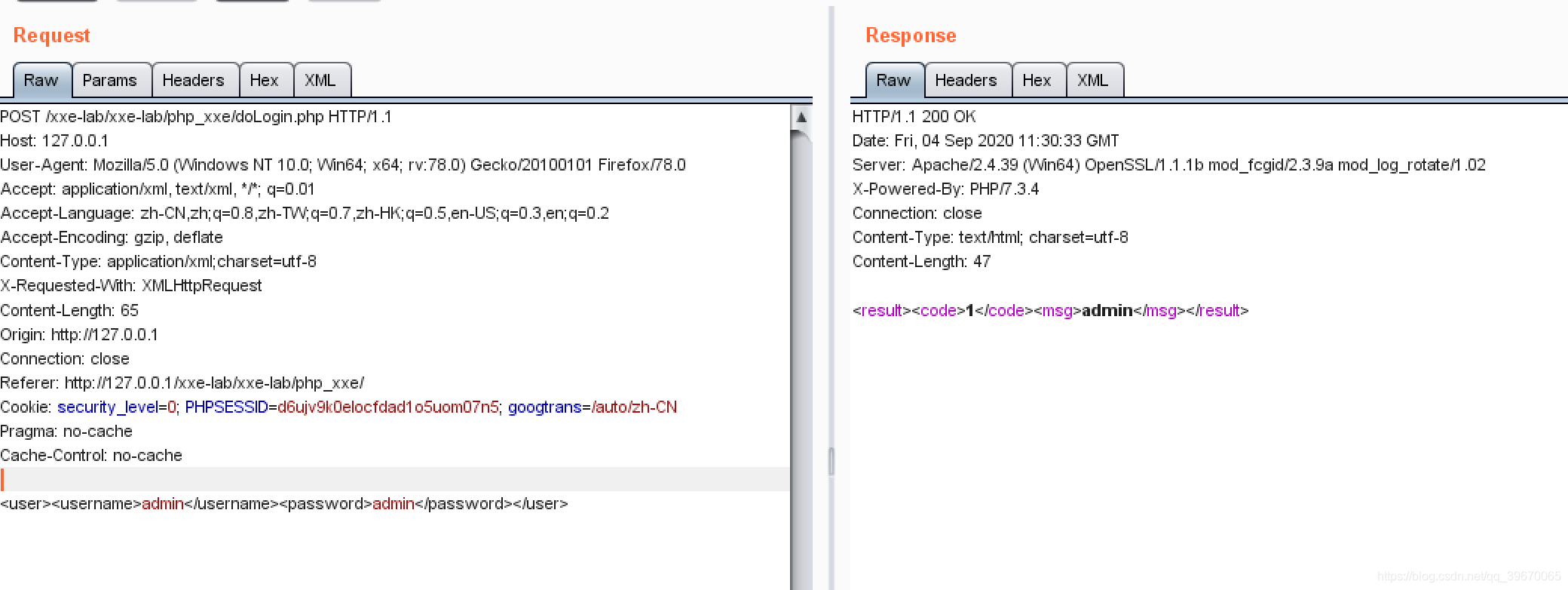Click the response Date header line
1568x590 pixels.
pos(985,141)
